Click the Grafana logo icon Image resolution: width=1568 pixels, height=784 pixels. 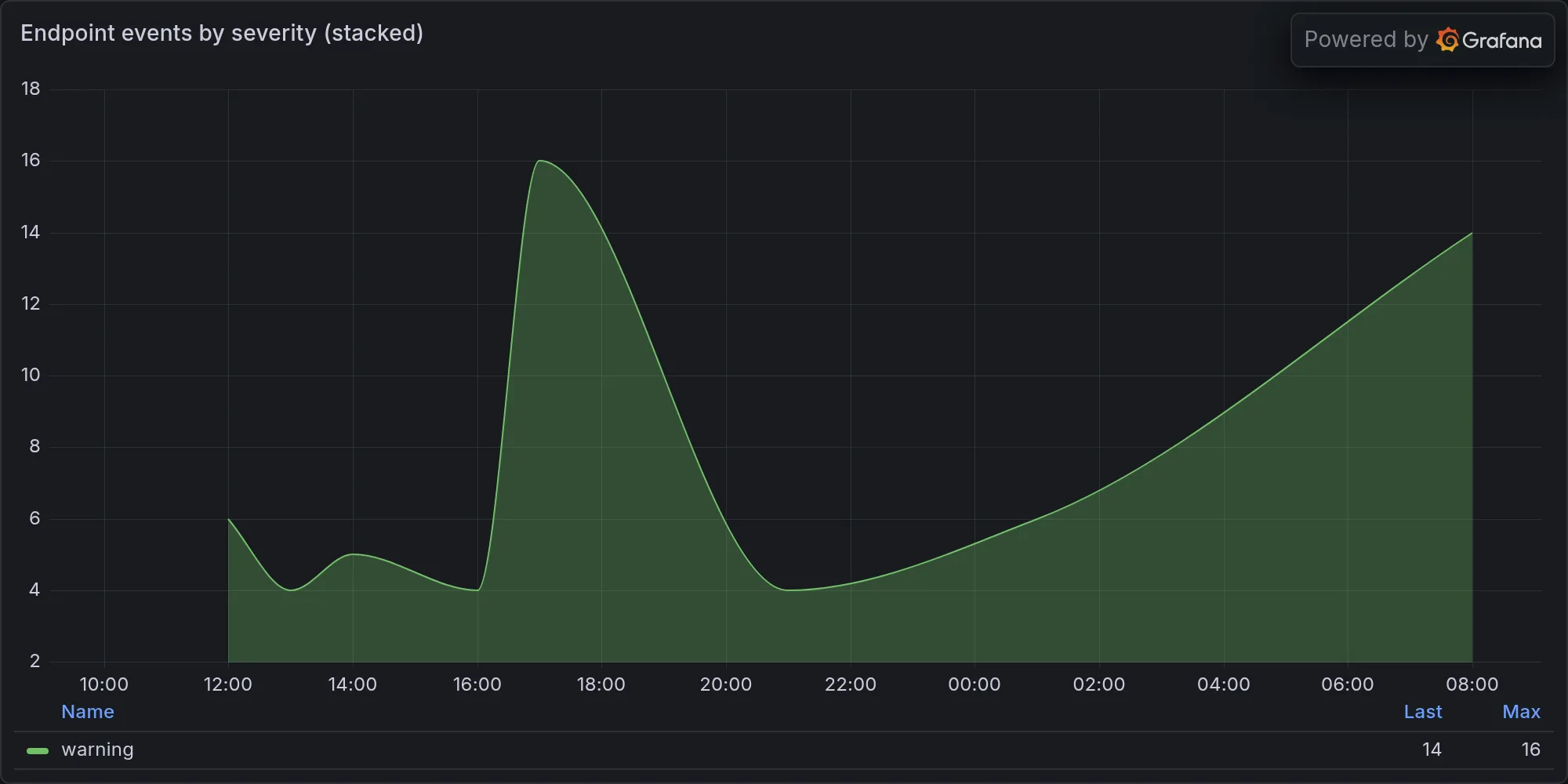[1447, 40]
